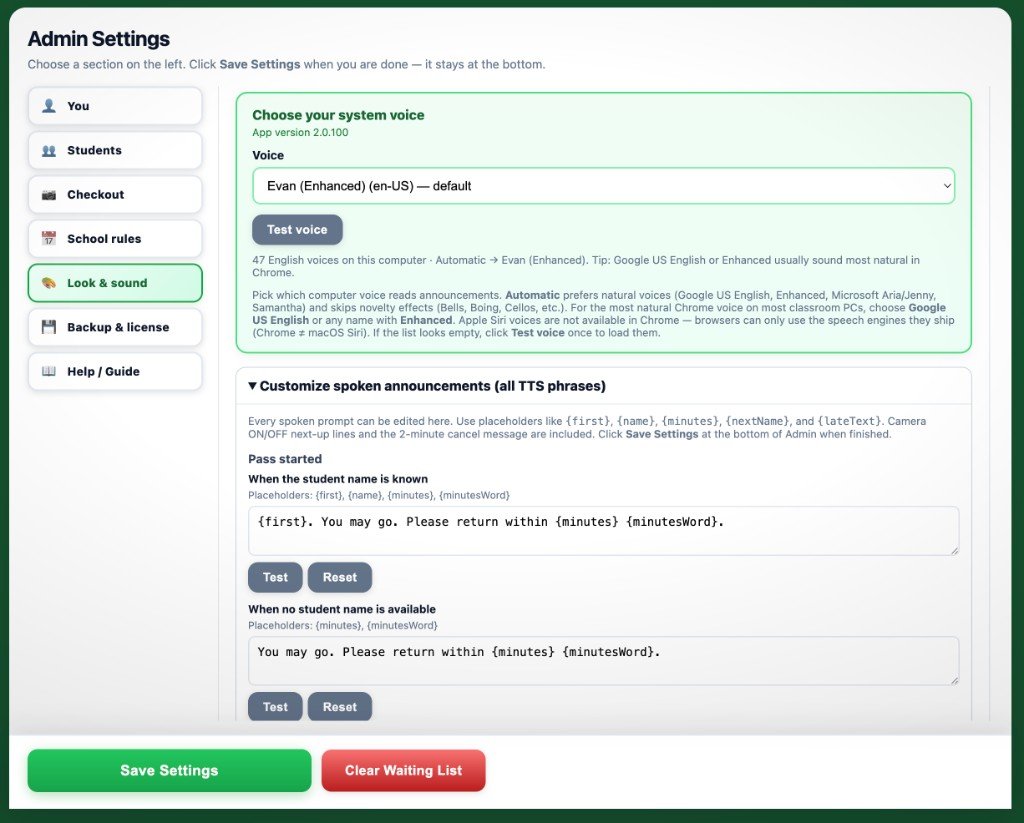Reset the known student name phrase
This screenshot has height=823, width=1024.
340,577
